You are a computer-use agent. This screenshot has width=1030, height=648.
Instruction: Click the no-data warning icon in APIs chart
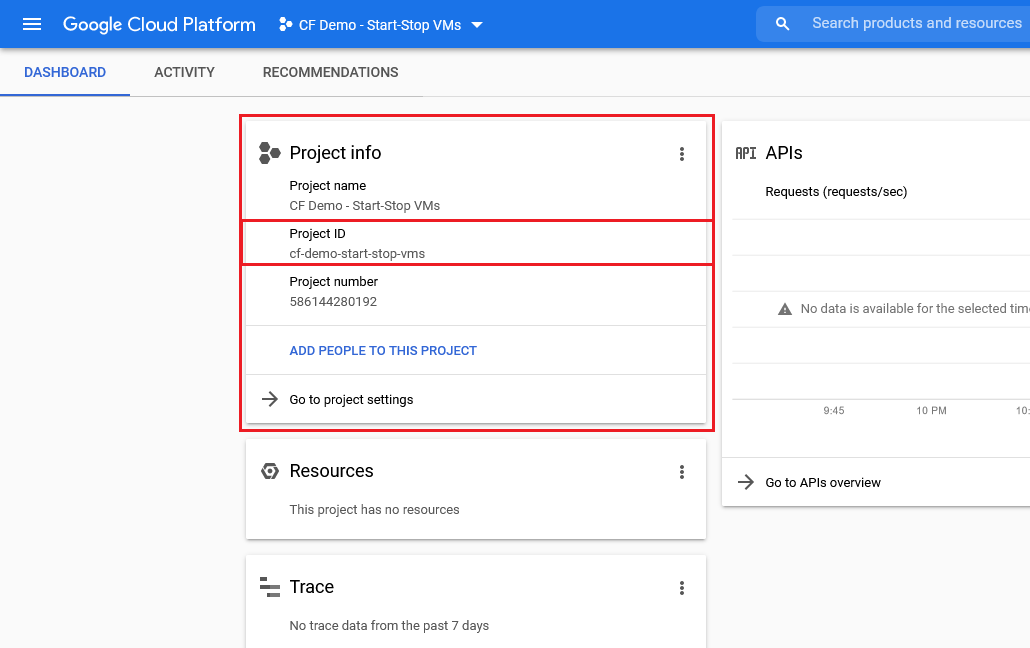[x=785, y=308]
